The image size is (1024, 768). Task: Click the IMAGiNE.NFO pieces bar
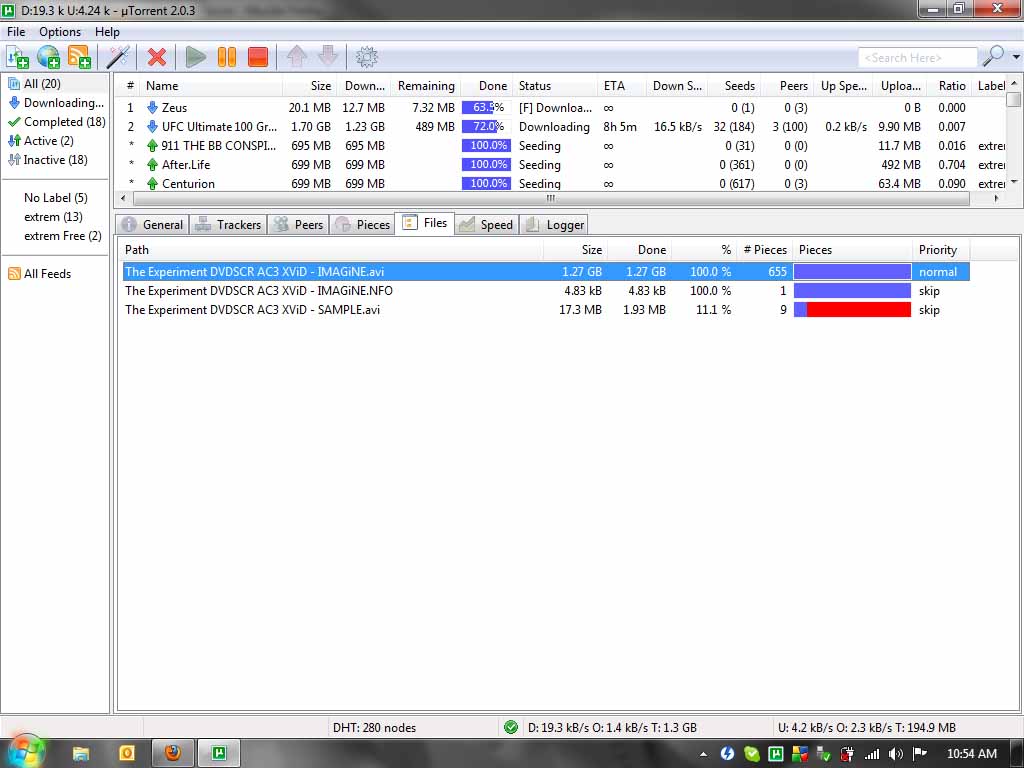(852, 291)
